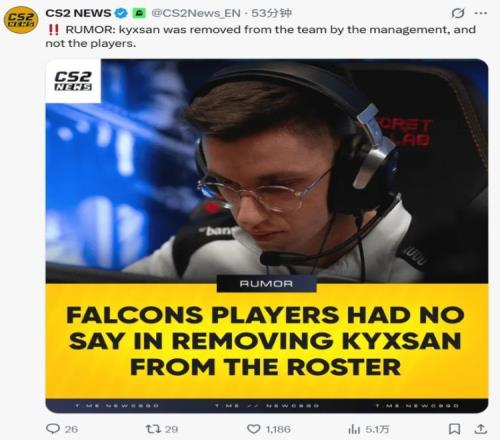Repost the tweet with retweet icon
The height and width of the screenshot is (440, 500).
[x=153, y=428]
